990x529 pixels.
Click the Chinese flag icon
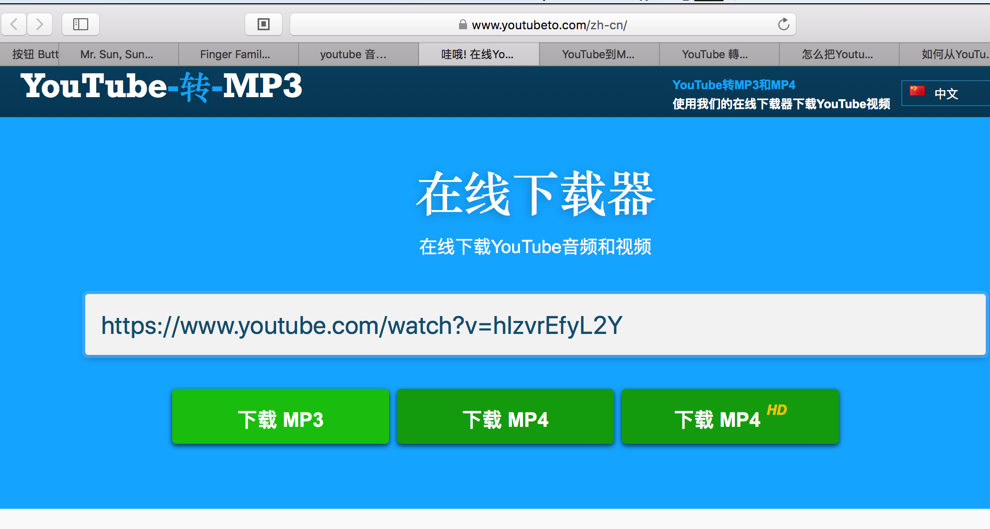(917, 92)
